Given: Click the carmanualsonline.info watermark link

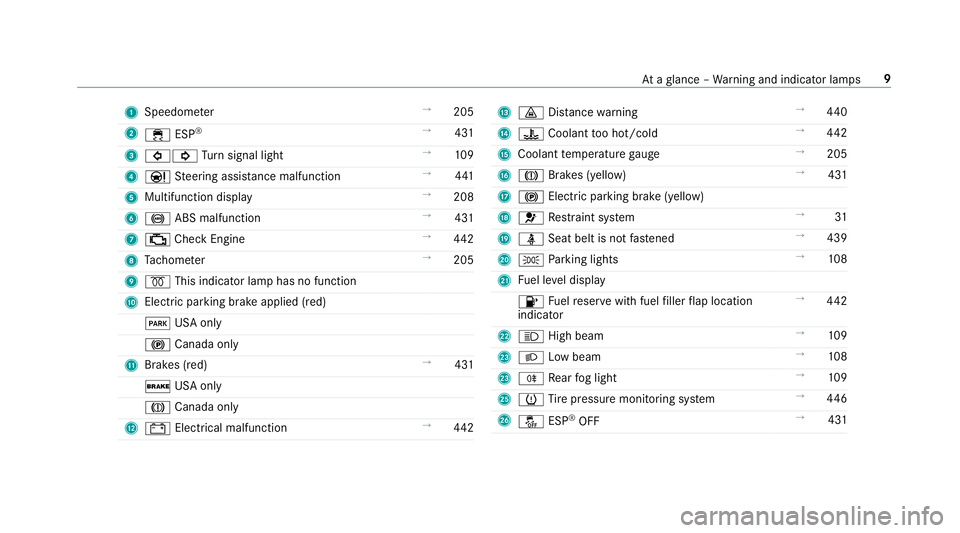Looking at the screenshot, I should click(812, 516).
